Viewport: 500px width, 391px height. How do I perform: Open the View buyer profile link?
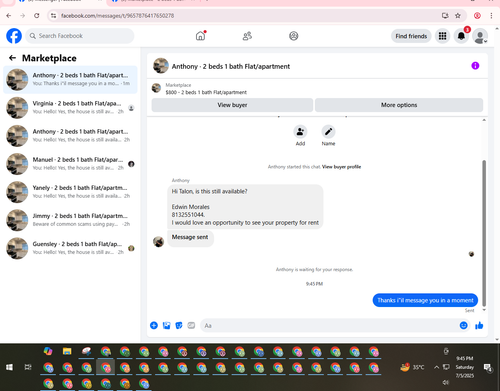341,167
